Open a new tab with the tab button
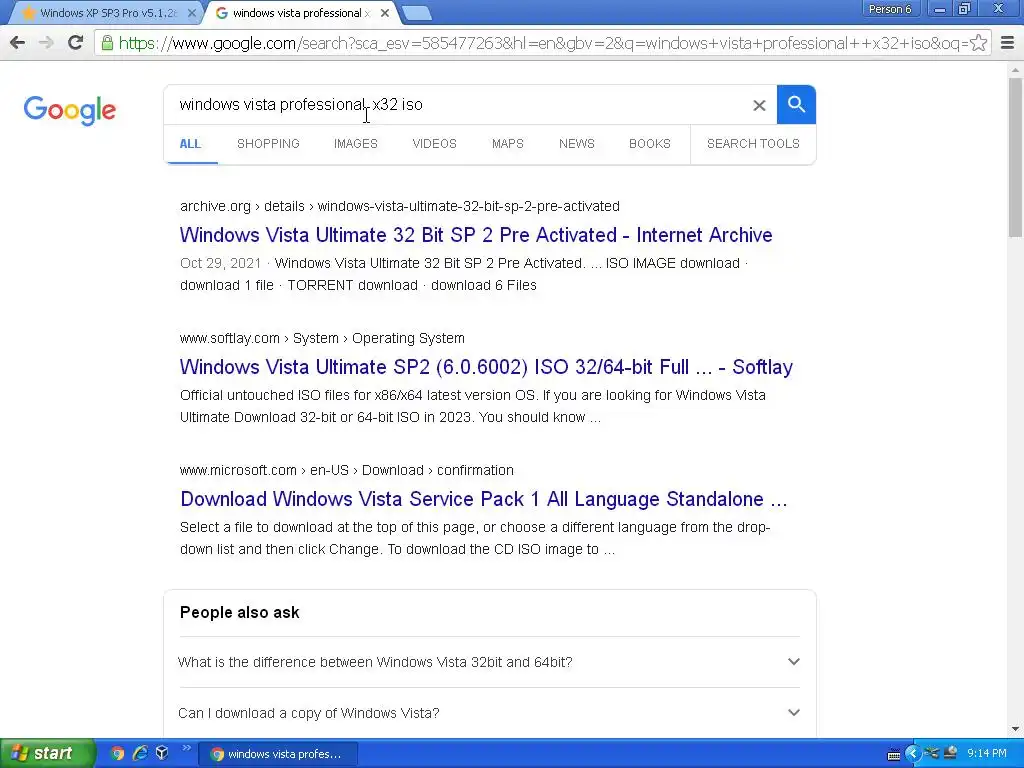 point(416,13)
